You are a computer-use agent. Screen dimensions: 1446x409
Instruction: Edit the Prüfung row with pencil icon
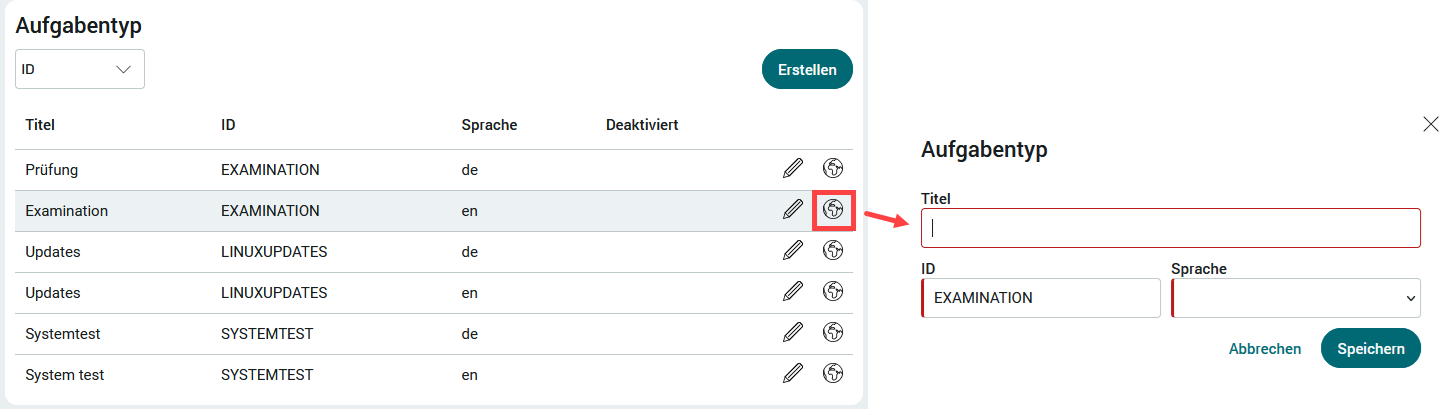pyautogui.click(x=793, y=169)
